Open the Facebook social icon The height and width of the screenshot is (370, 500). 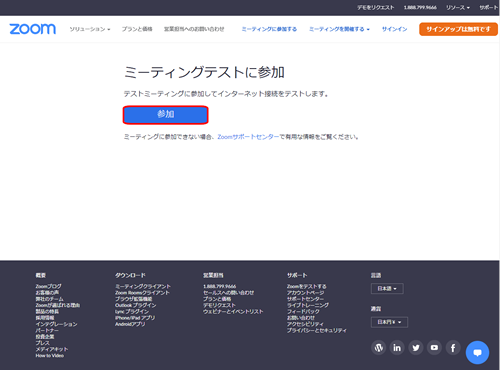[x=453, y=348]
